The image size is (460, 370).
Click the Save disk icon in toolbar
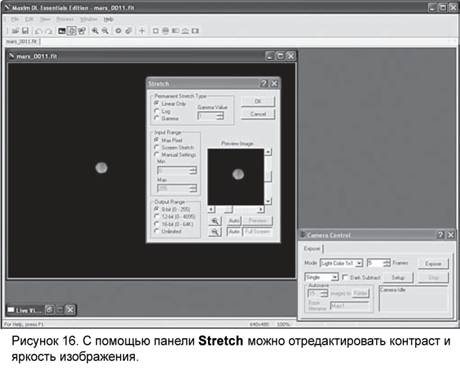point(25,31)
